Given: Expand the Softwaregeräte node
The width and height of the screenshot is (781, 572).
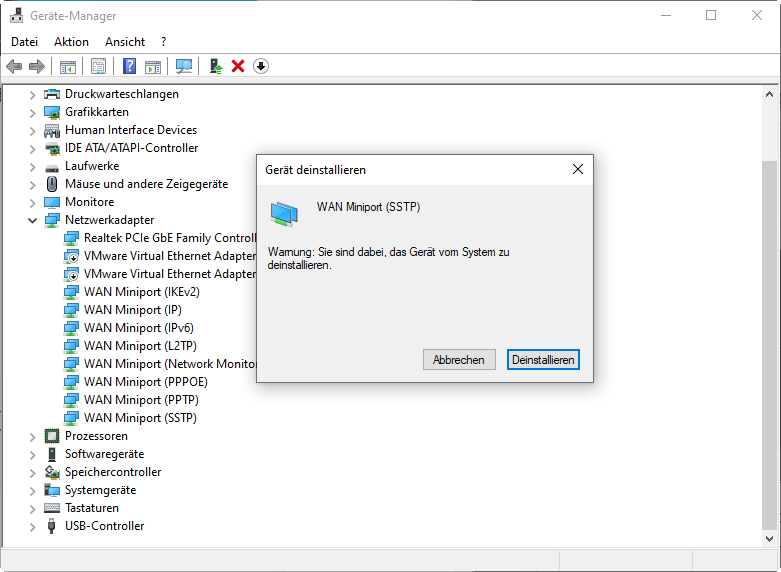Looking at the screenshot, I should [x=32, y=454].
